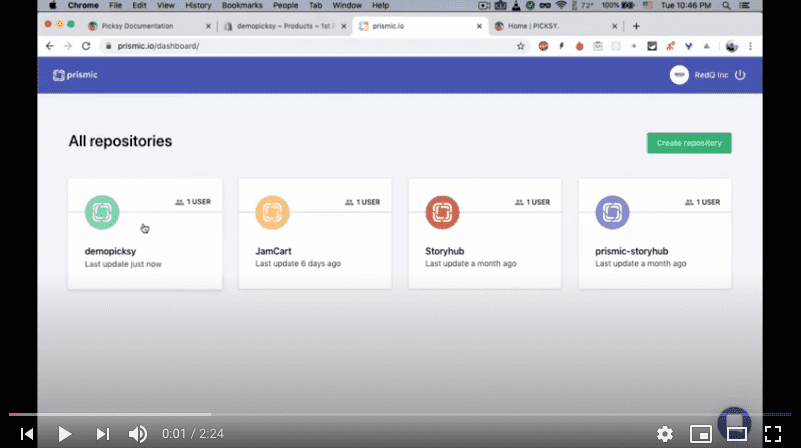The image size is (801, 448).
Task: Click the Wi-Fi status icon
Action: [x=561, y=5]
